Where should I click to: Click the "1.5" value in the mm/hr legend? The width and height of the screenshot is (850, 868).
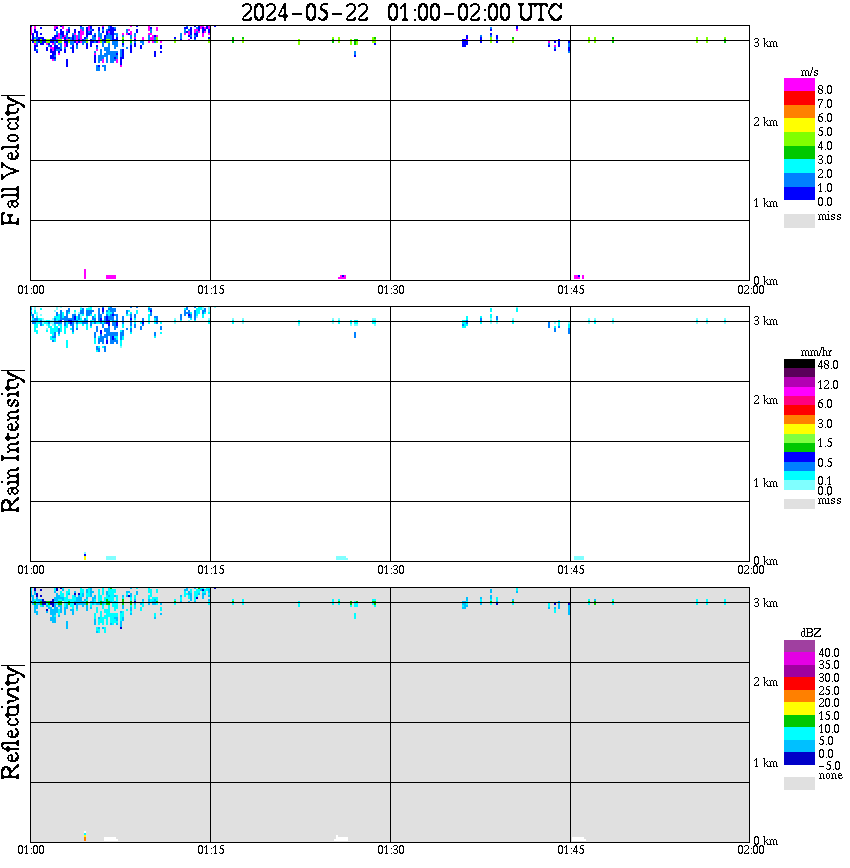coord(825,443)
